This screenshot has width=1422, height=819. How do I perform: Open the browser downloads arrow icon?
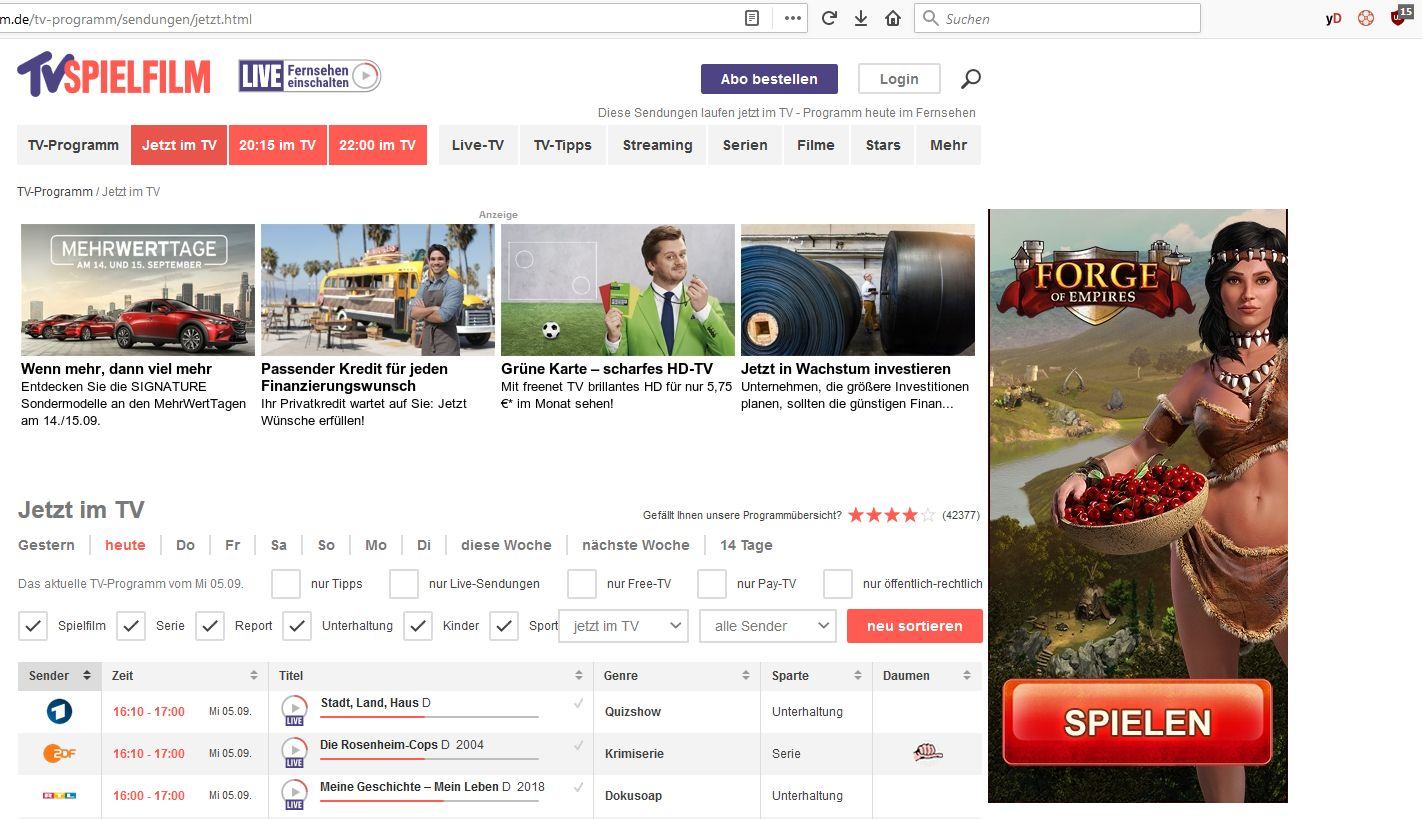(x=861, y=18)
